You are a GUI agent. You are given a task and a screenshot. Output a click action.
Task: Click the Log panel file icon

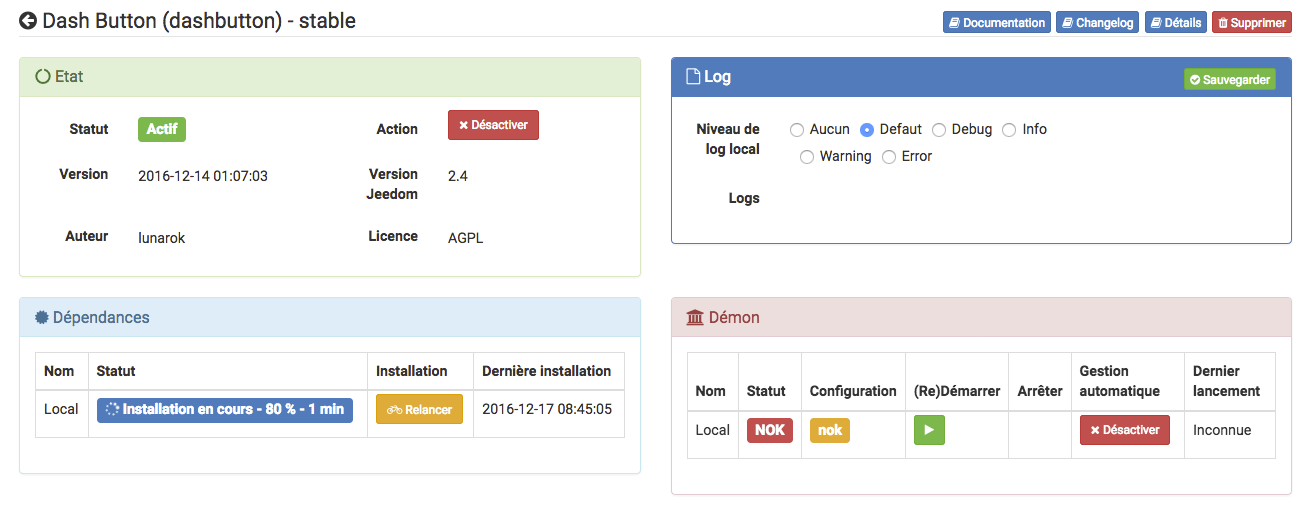693,76
